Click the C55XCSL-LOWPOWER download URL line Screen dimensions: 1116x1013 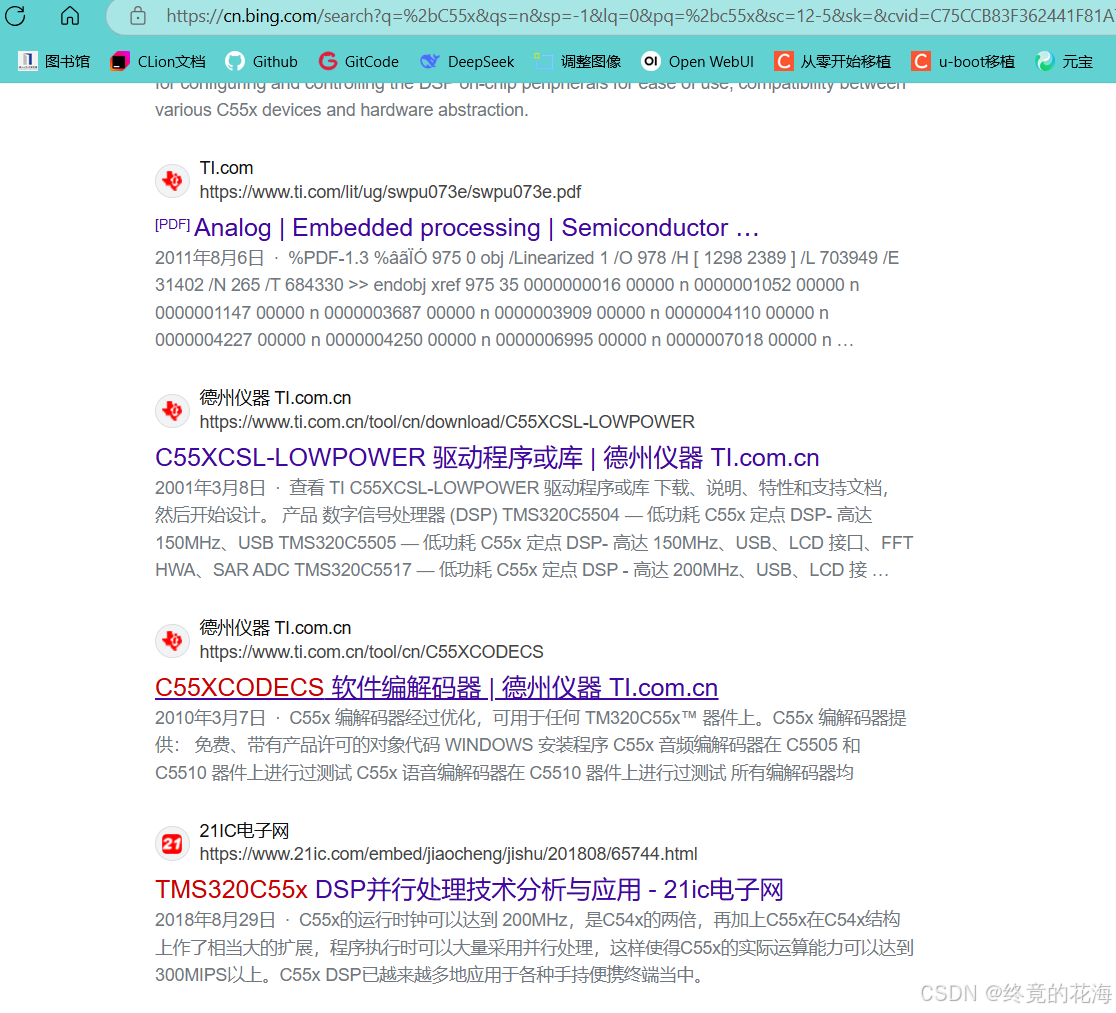[x=447, y=422]
